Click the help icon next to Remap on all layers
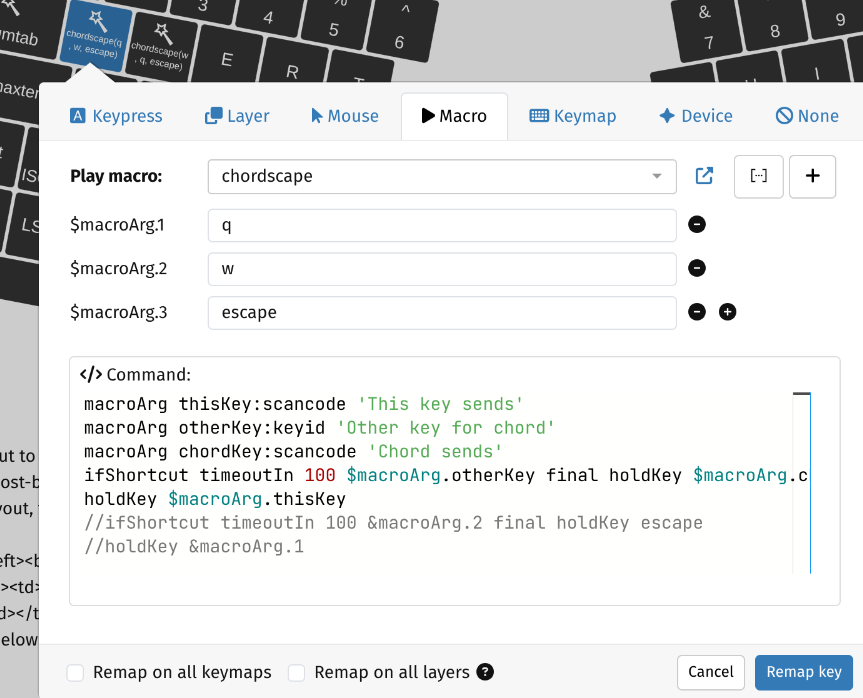The height and width of the screenshot is (698, 863). [x=486, y=672]
